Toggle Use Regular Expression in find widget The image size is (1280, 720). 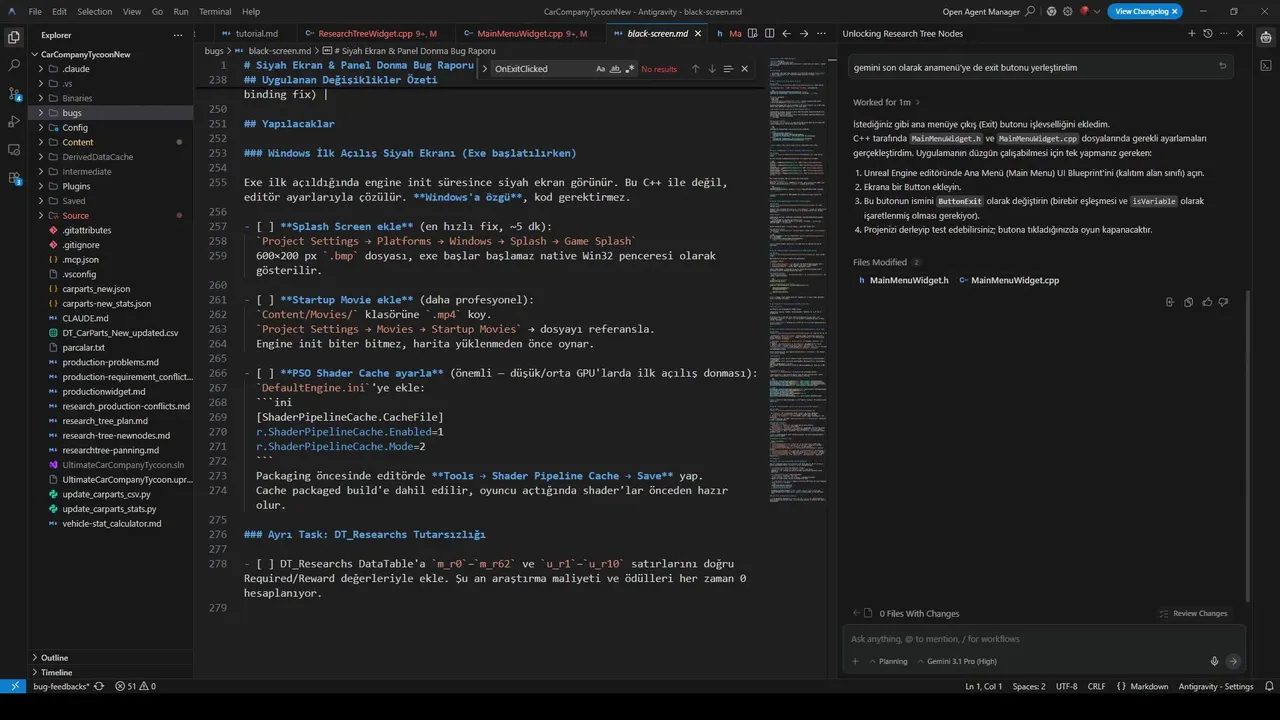click(x=630, y=69)
